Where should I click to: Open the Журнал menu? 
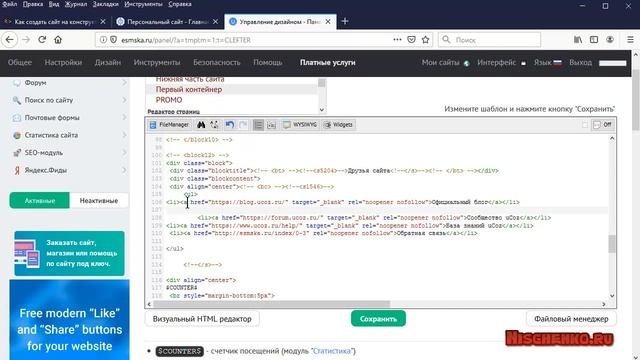76,4
